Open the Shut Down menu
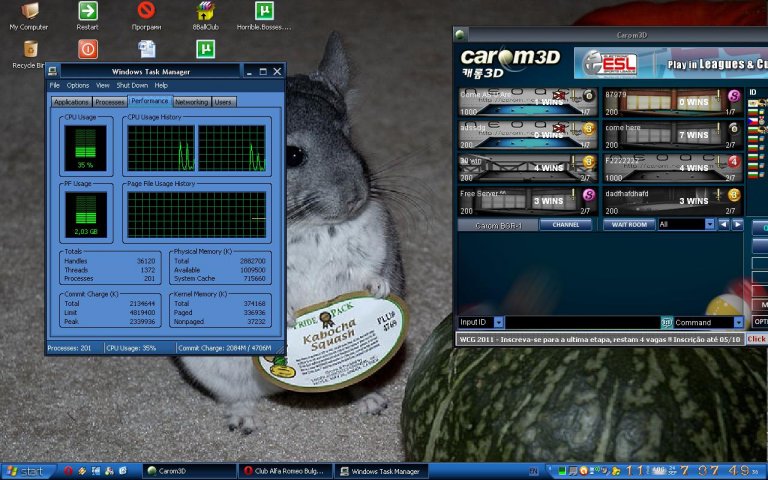 click(x=132, y=86)
